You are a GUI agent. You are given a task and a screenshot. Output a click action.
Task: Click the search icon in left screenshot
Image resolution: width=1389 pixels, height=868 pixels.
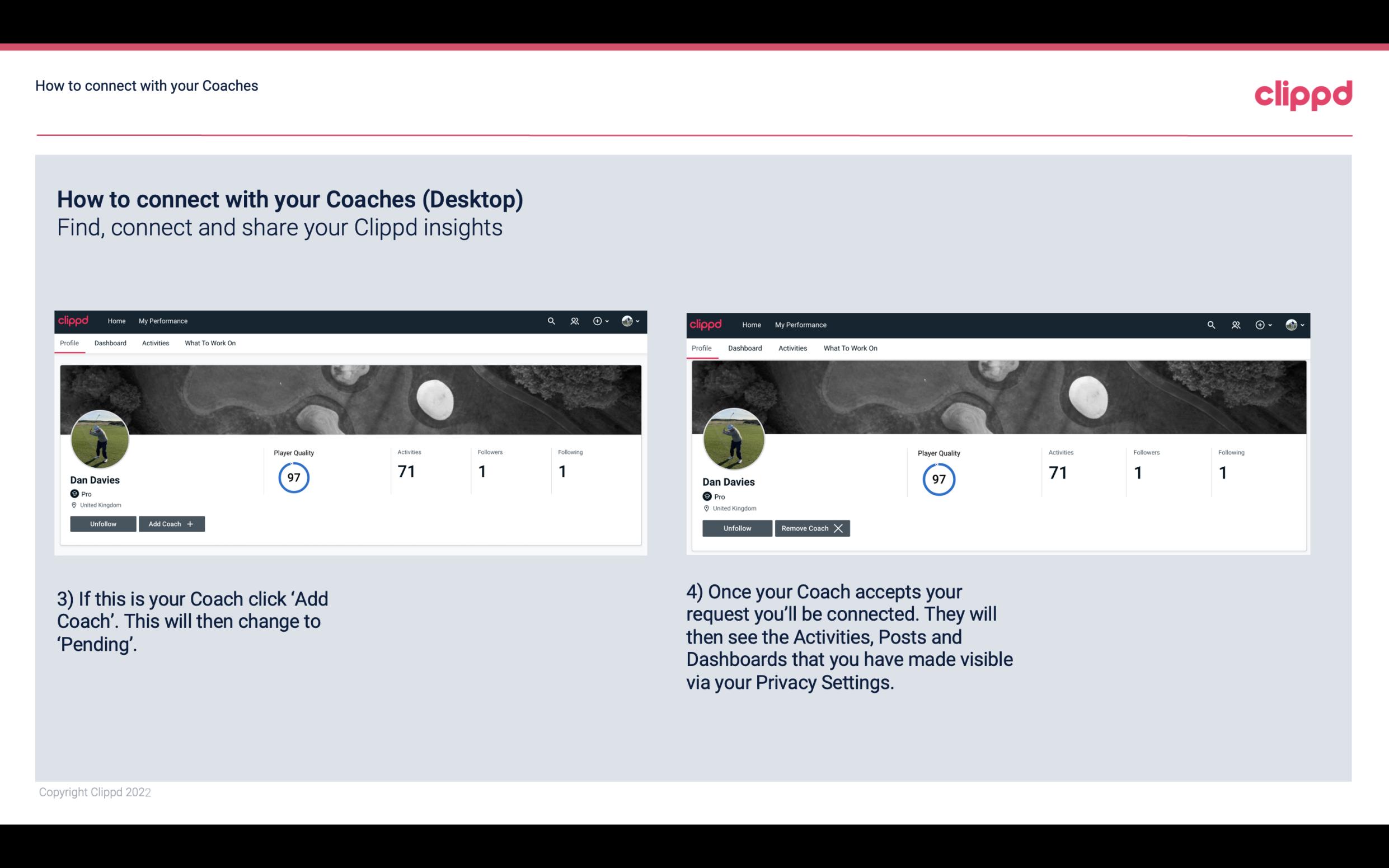[553, 321]
